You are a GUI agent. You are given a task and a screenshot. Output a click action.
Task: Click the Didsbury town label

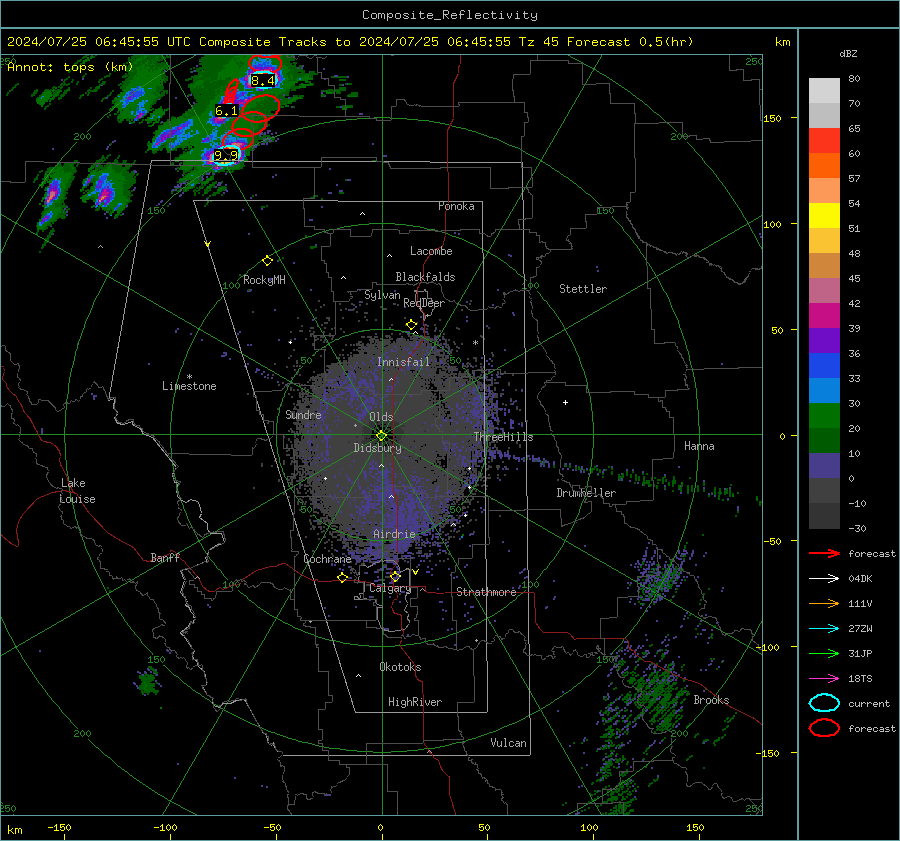[377, 448]
